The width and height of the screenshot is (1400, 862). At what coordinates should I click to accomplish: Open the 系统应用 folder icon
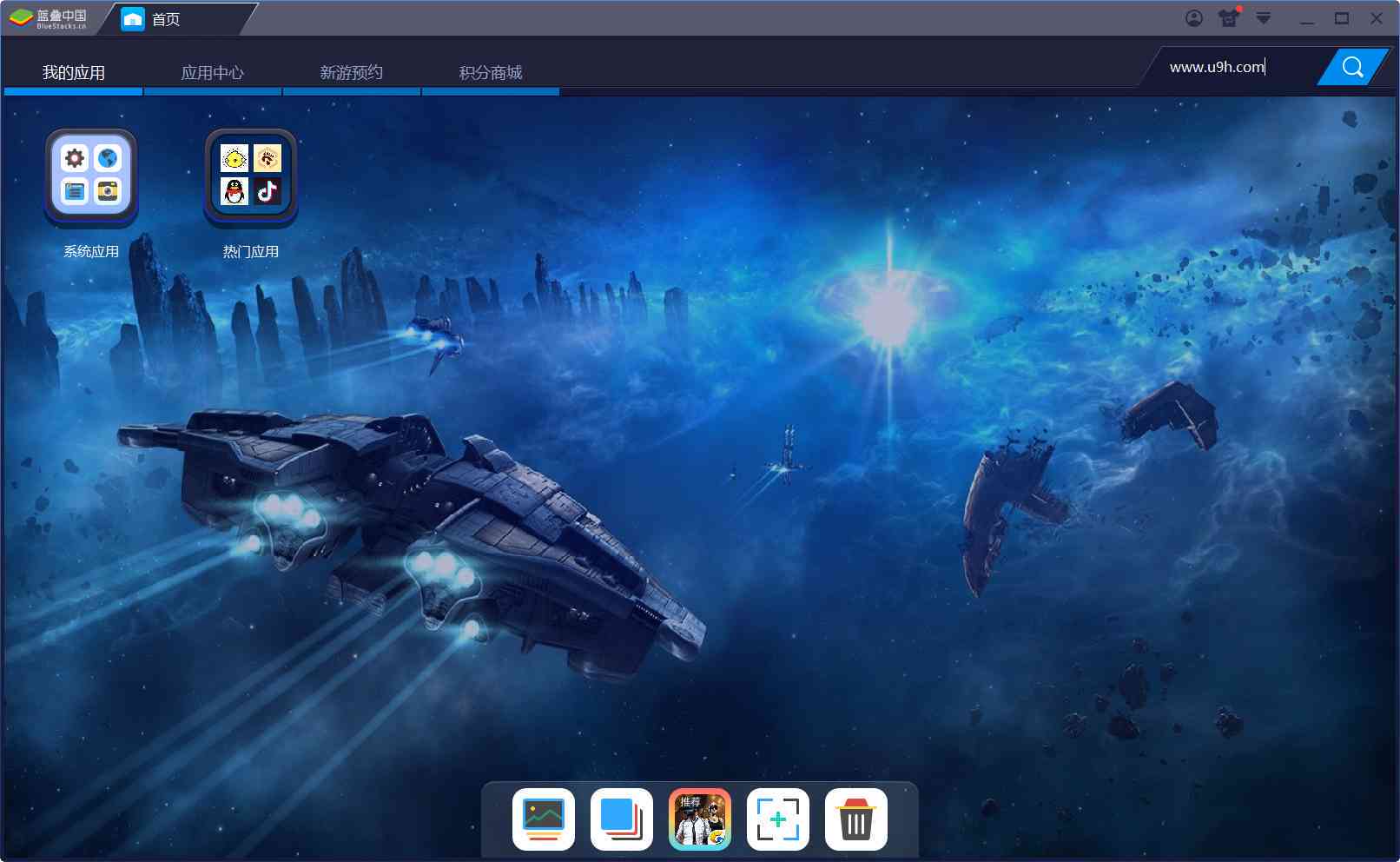coord(91,176)
